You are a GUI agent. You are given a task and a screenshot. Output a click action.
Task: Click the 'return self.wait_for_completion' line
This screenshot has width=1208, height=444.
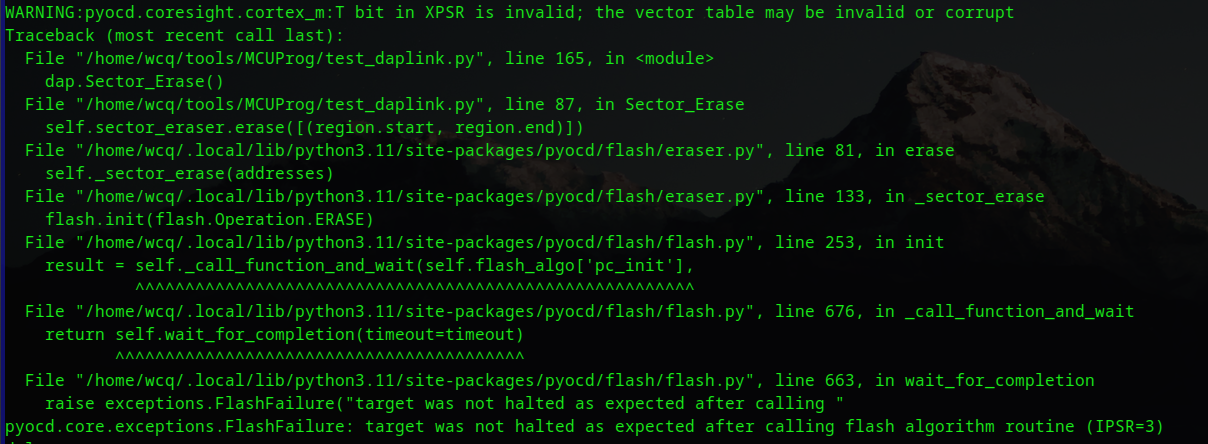284,334
